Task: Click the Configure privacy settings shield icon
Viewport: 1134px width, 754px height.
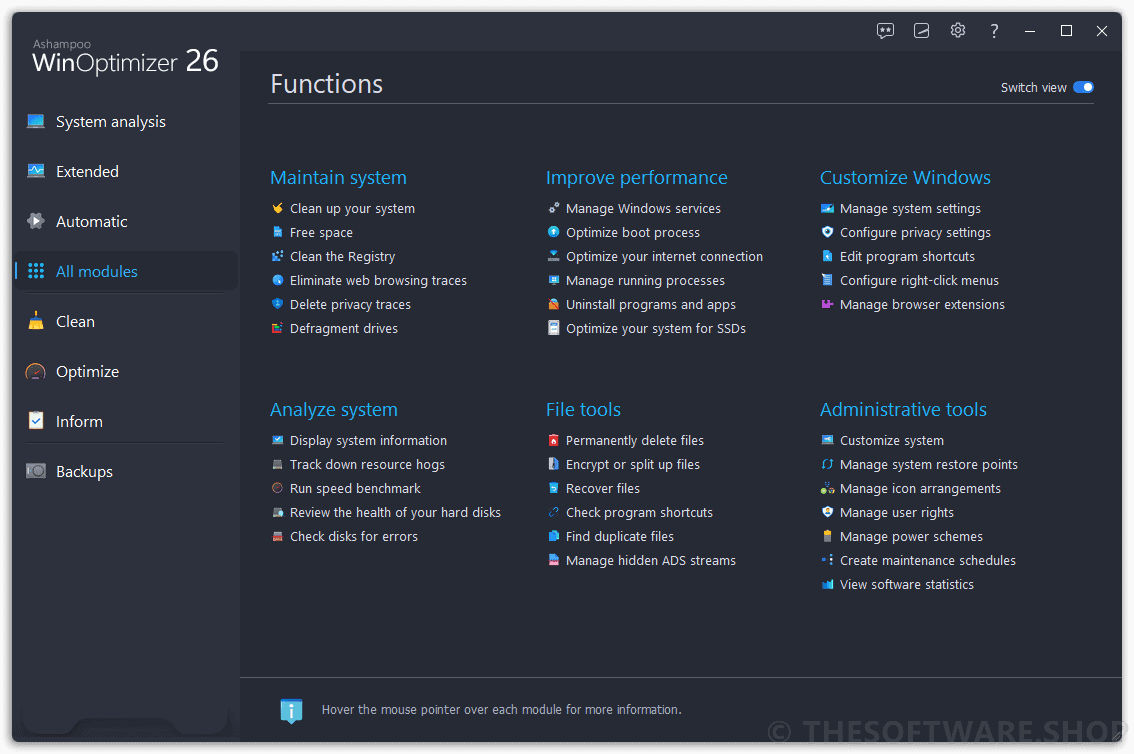Action: pos(827,232)
